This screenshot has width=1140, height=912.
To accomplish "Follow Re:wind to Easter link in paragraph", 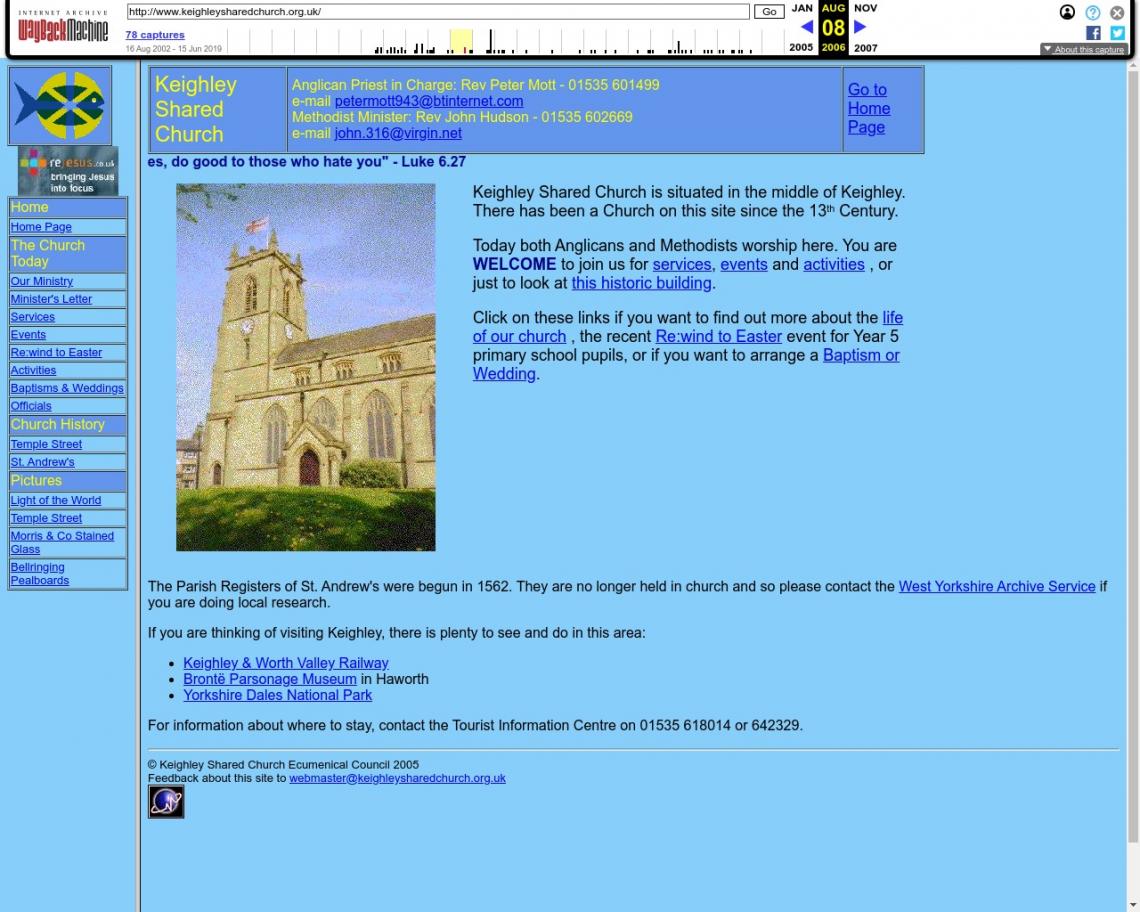I will tap(718, 337).
